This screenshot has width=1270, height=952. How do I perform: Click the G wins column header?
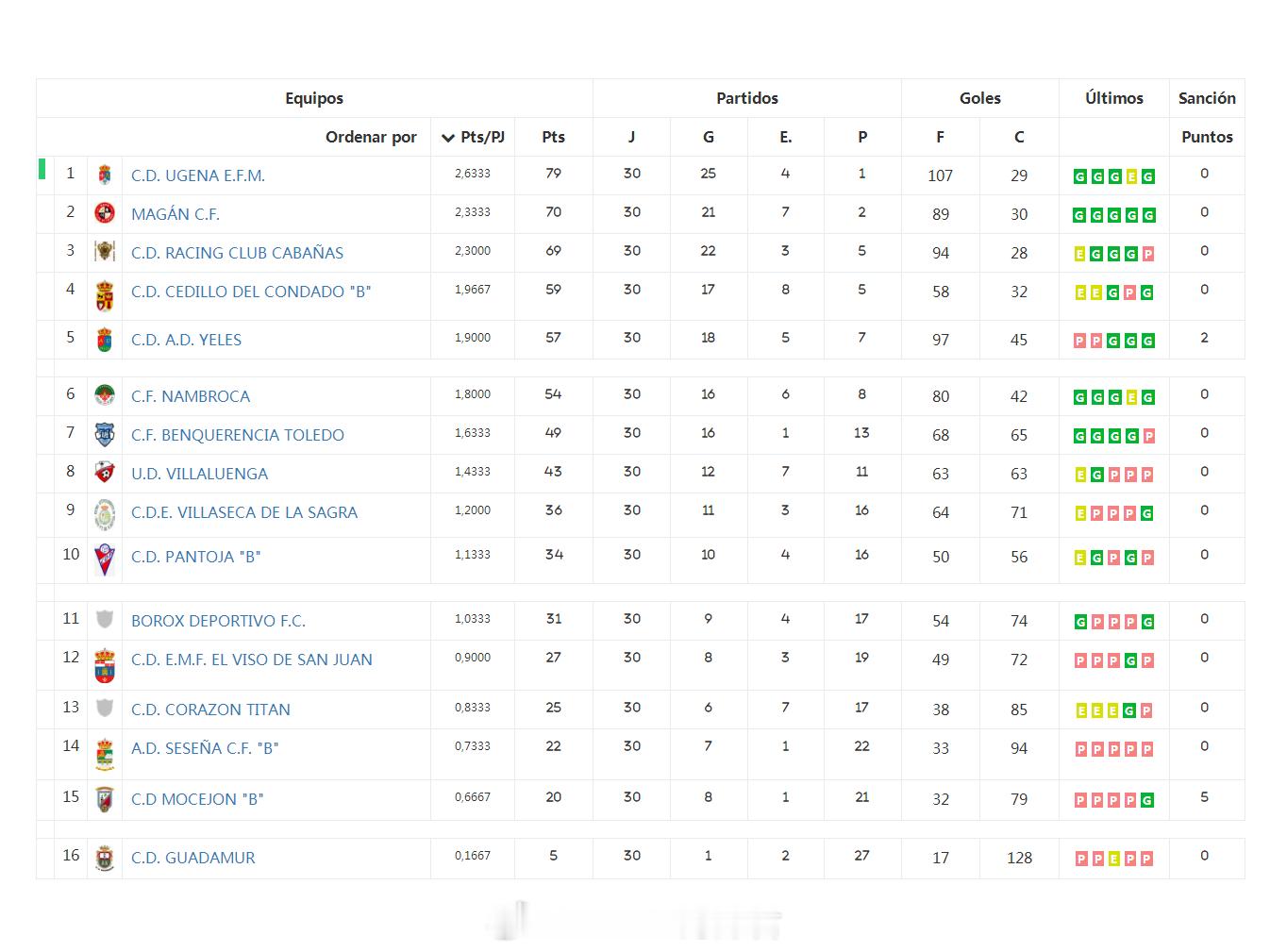[709, 137]
